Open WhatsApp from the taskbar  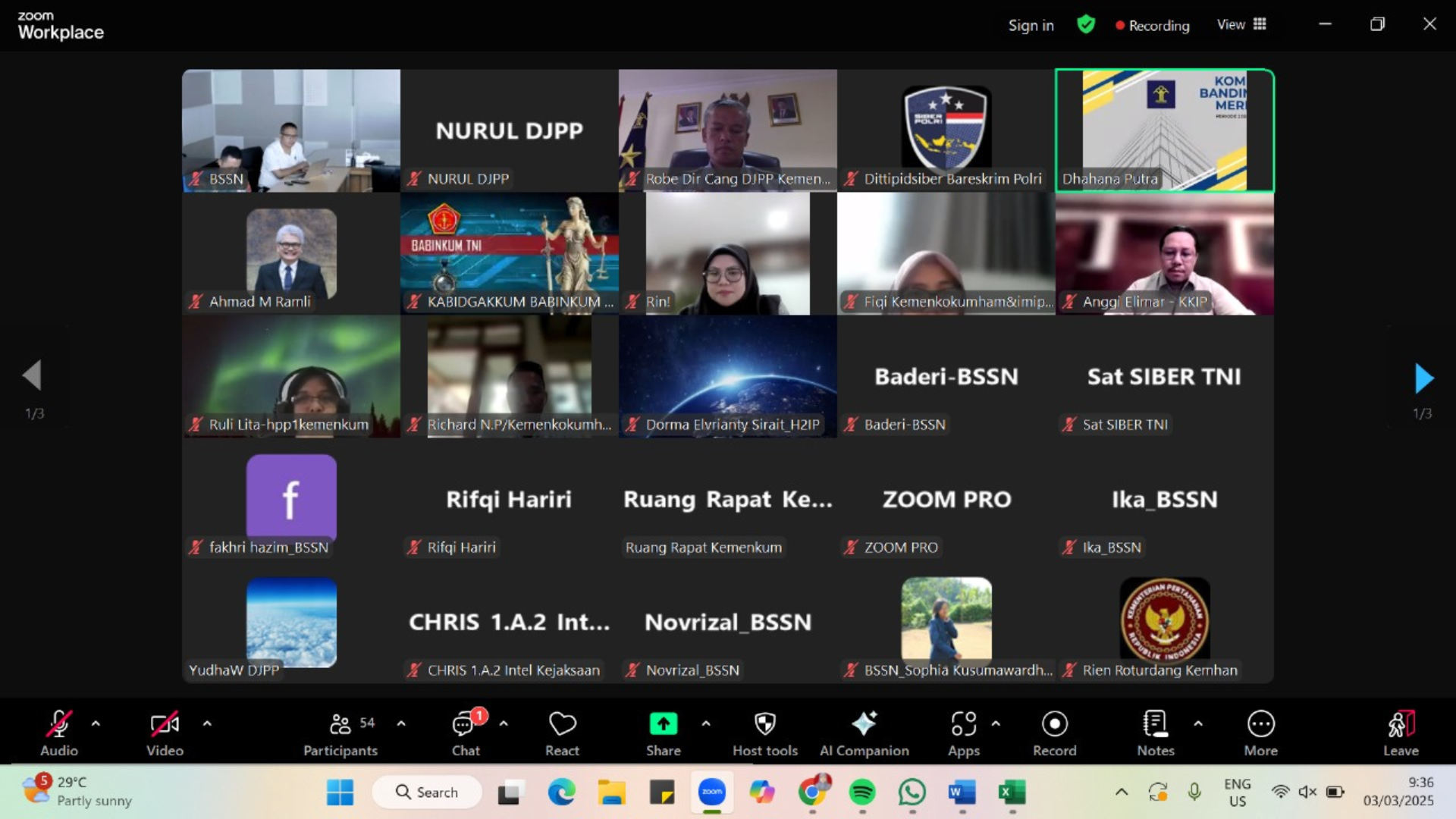[912, 792]
